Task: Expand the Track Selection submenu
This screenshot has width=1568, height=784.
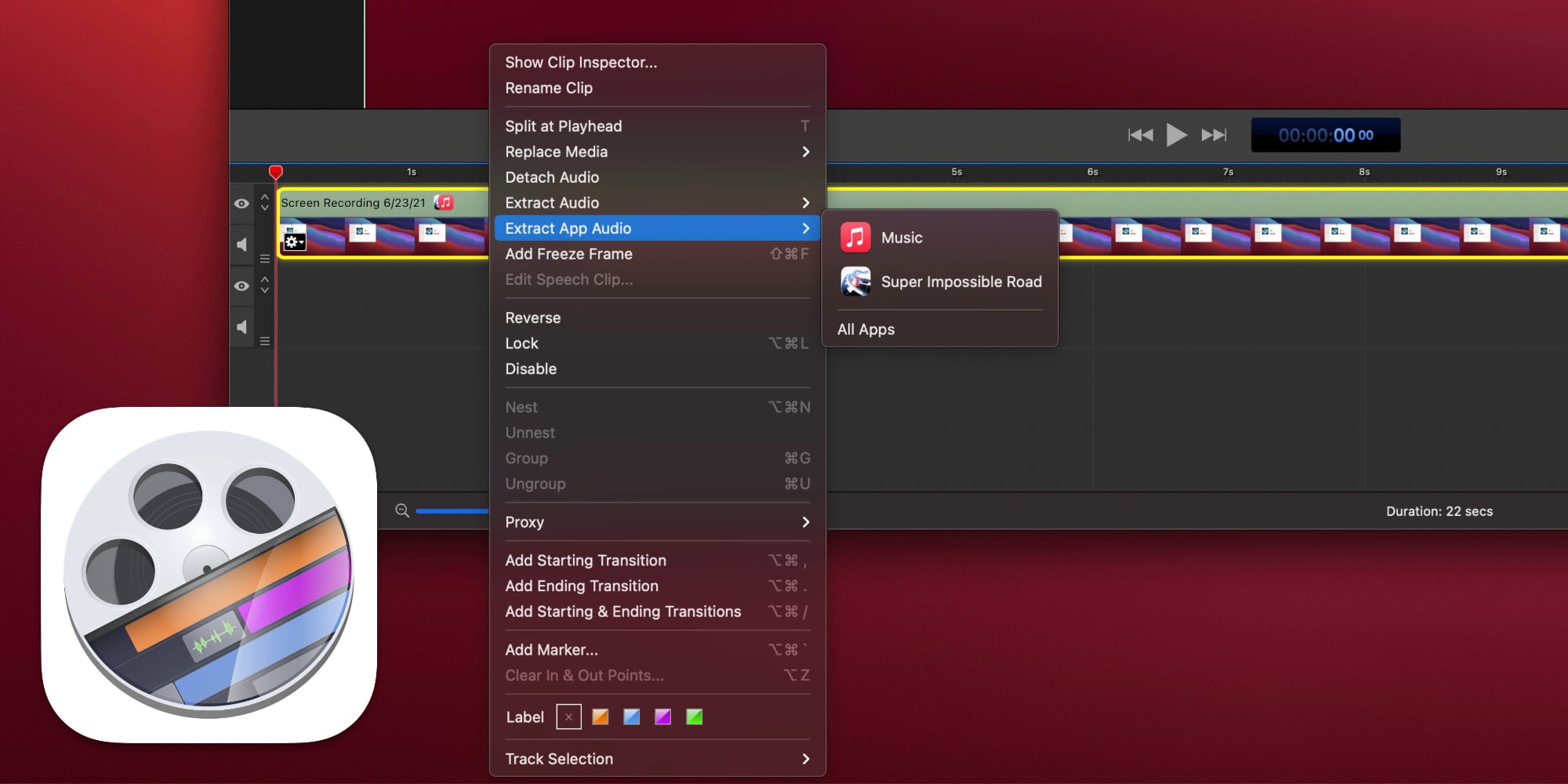Action: coord(559,758)
